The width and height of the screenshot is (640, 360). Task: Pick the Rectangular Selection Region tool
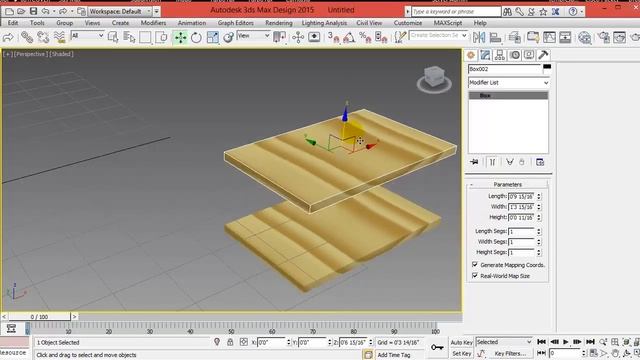145,37
